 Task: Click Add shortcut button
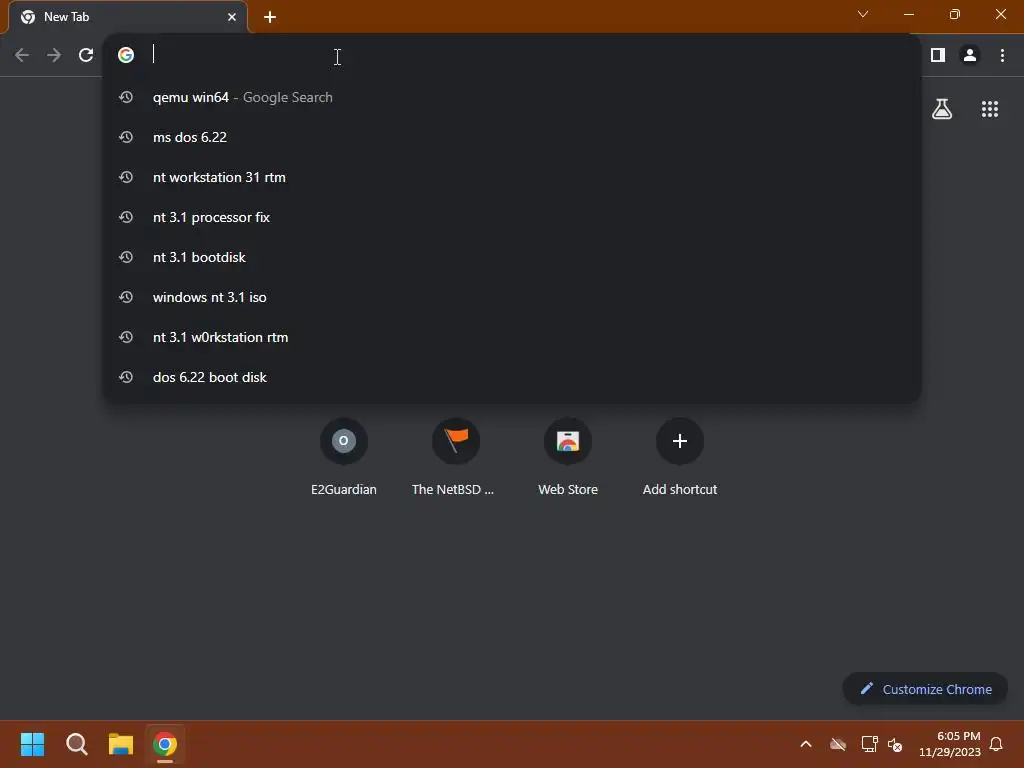[x=680, y=457]
